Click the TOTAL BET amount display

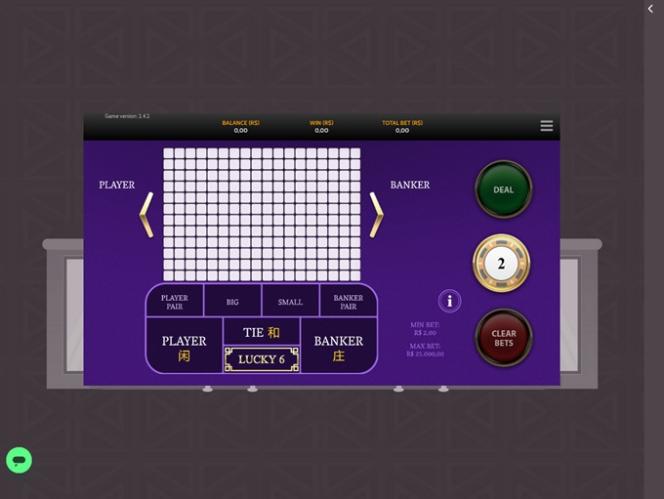click(x=402, y=130)
